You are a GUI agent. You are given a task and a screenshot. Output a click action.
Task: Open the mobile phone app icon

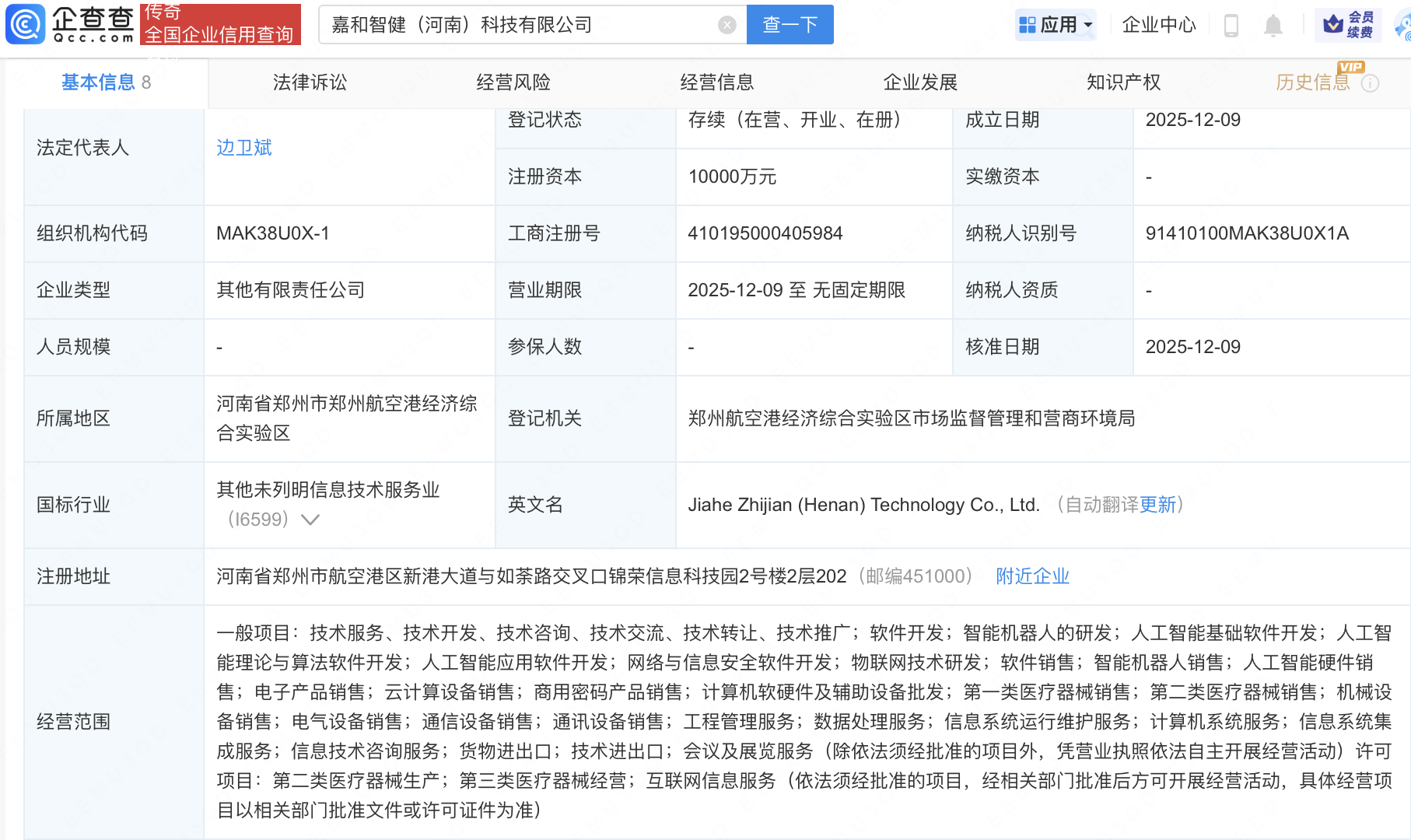[x=1231, y=26]
